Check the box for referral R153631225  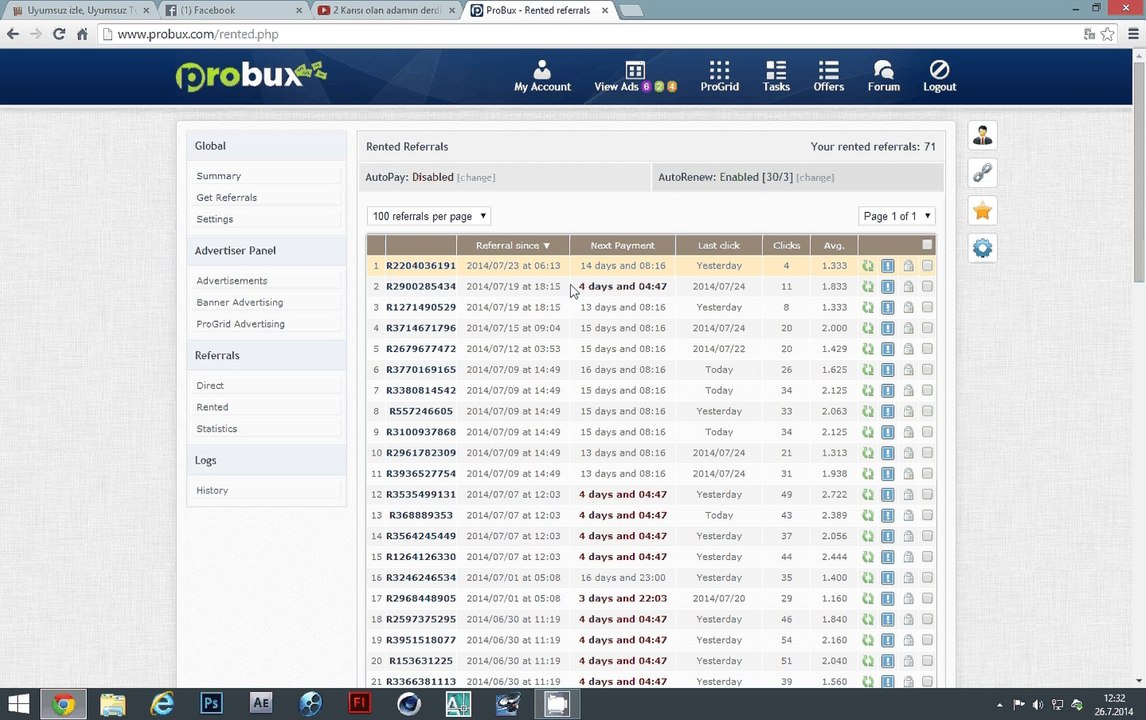point(927,660)
